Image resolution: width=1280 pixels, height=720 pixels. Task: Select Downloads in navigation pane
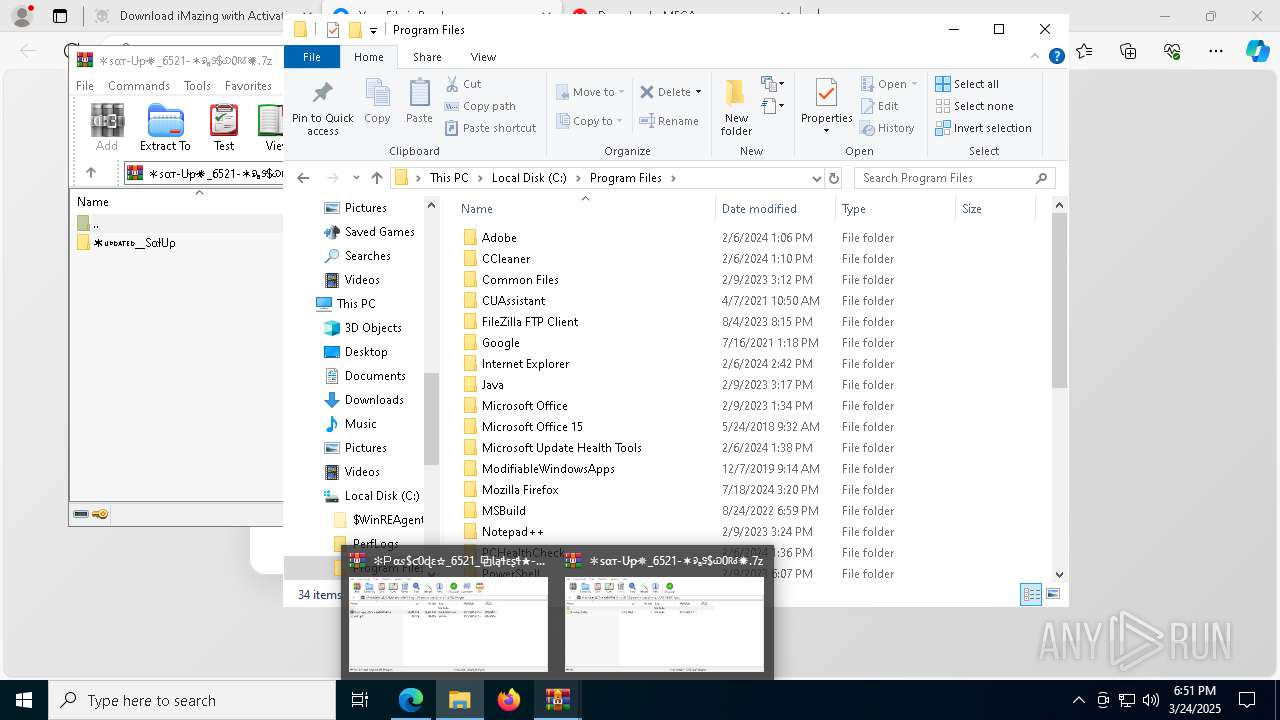tap(374, 400)
